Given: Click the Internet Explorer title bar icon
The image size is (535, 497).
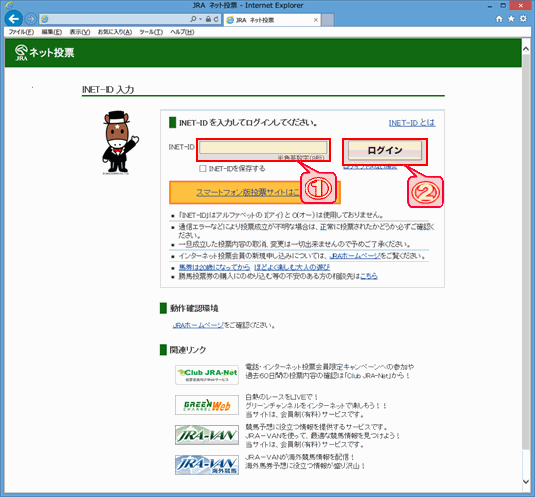Looking at the screenshot, I should pyautogui.click(x=9, y=5).
